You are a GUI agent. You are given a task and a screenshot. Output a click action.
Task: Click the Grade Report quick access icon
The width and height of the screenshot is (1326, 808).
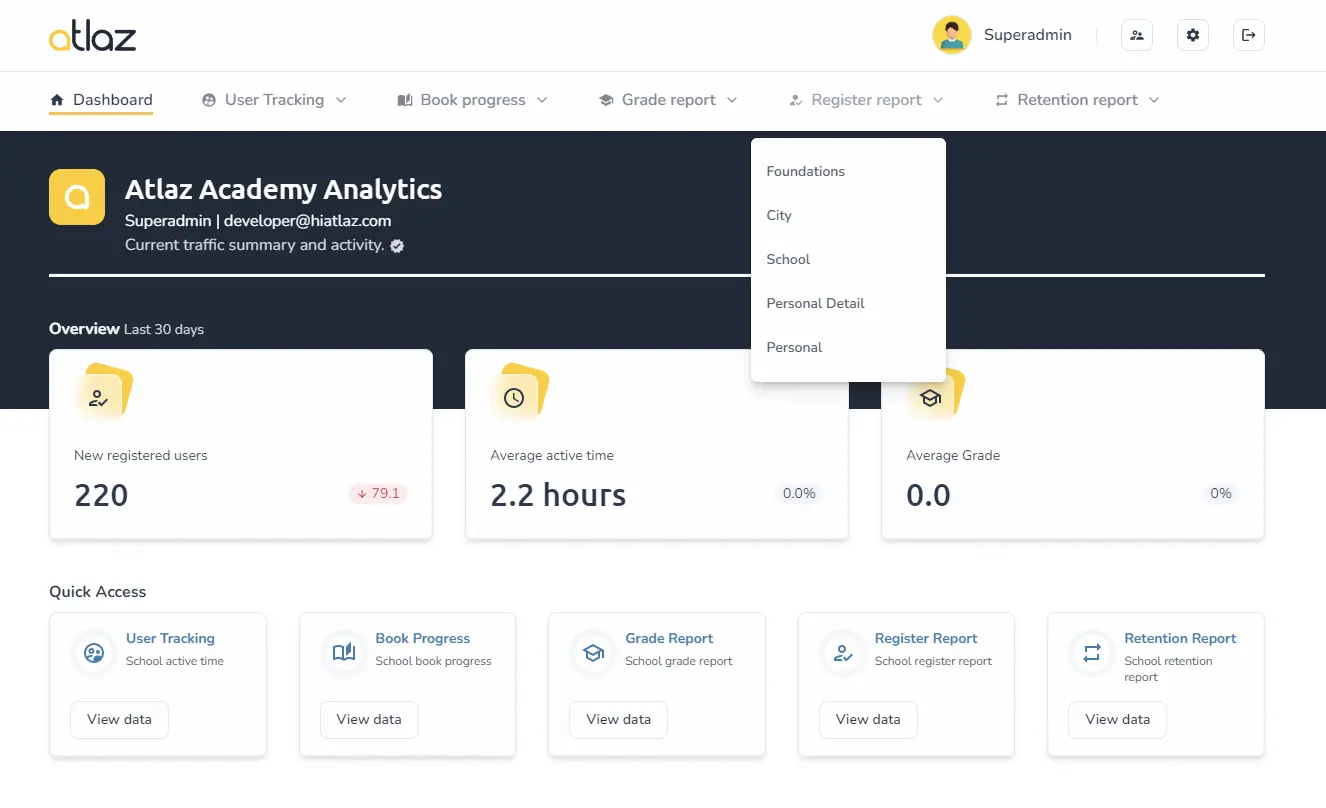click(593, 653)
